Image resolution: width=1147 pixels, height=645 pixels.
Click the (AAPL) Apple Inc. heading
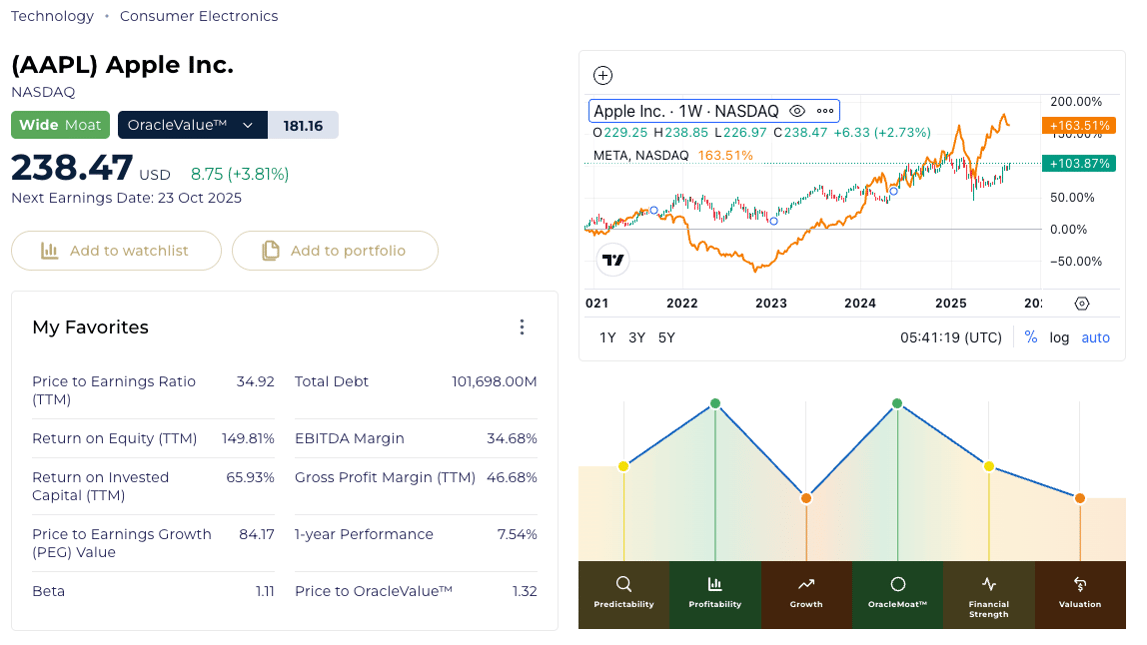coord(122,65)
